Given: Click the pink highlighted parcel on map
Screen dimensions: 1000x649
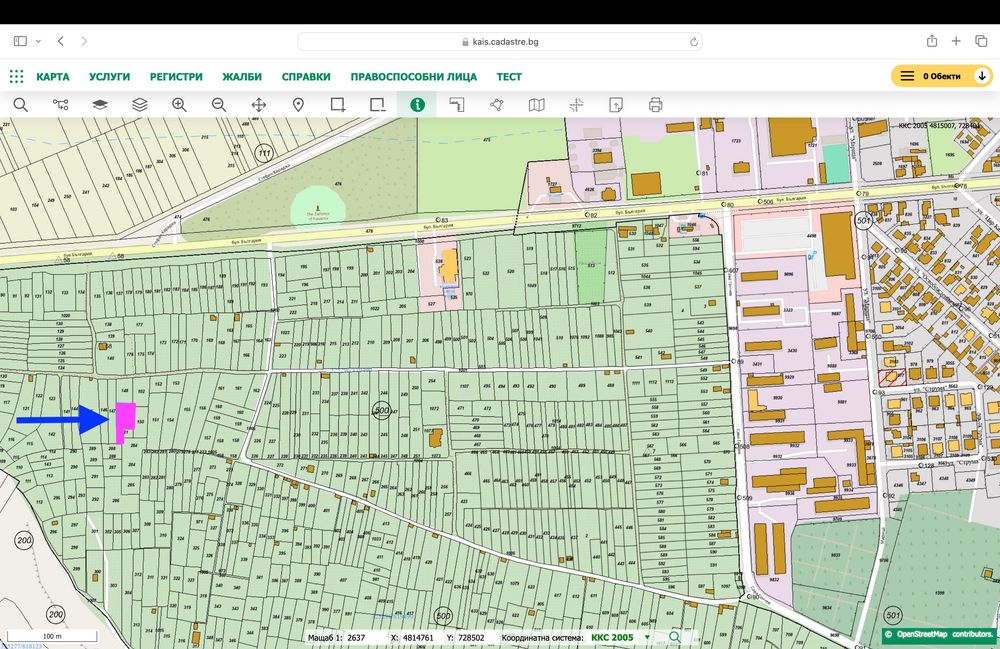Looking at the screenshot, I should (124, 421).
